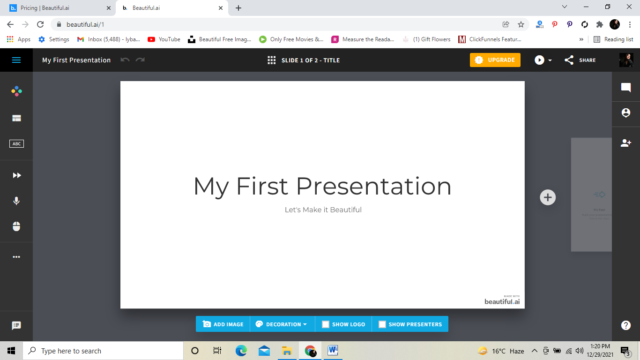Open the hamburger menu in the top-left corner
The image size is (640, 360).
point(16,60)
